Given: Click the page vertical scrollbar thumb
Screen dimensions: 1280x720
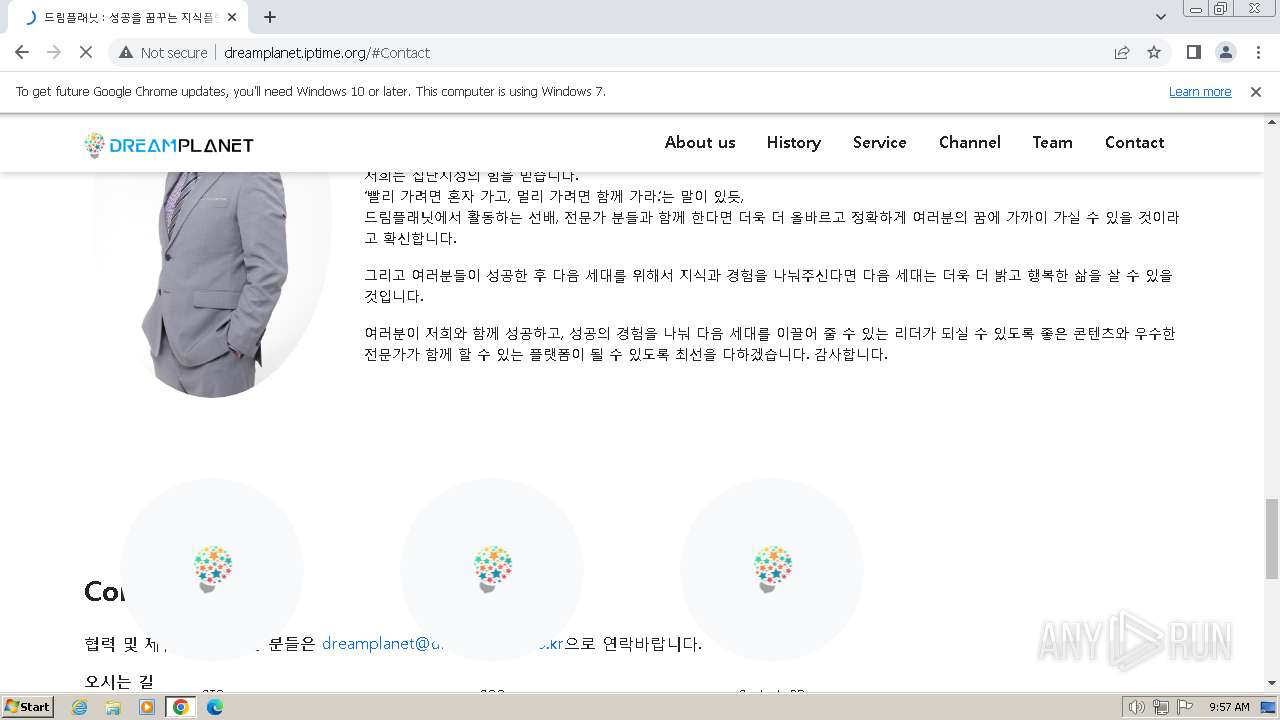Looking at the screenshot, I should (x=1272, y=538).
